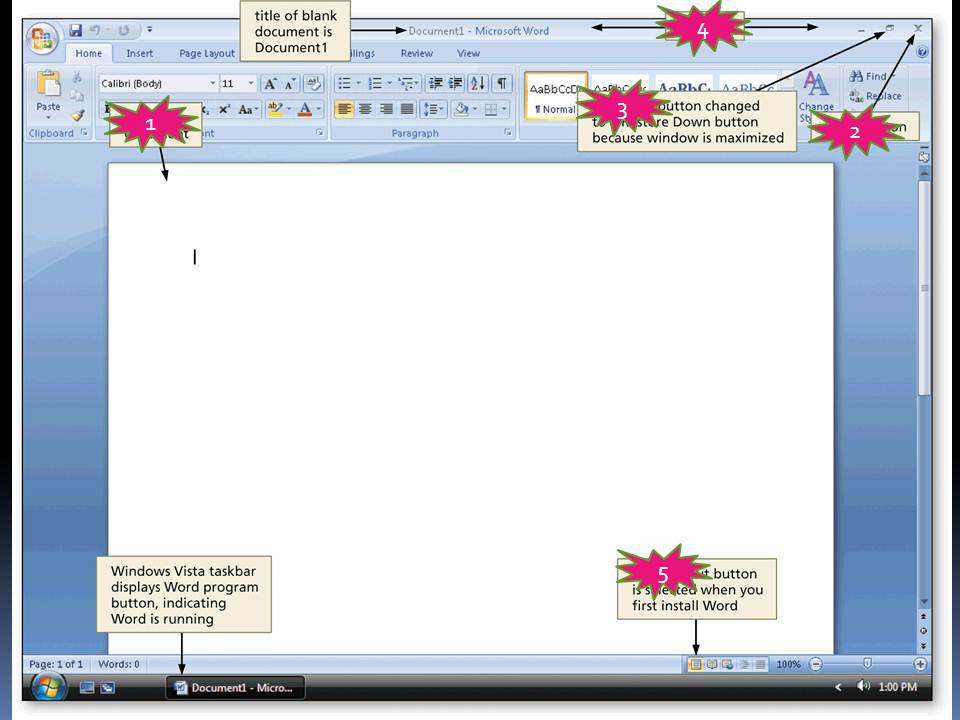This screenshot has width=960, height=720.
Task: Shrink the font size
Action: 290,83
